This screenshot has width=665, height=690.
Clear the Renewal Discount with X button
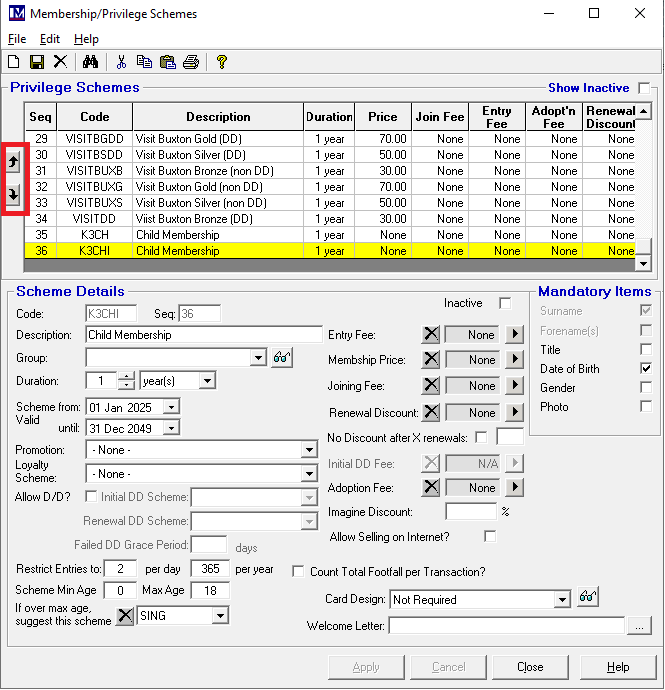pyautogui.click(x=430, y=412)
